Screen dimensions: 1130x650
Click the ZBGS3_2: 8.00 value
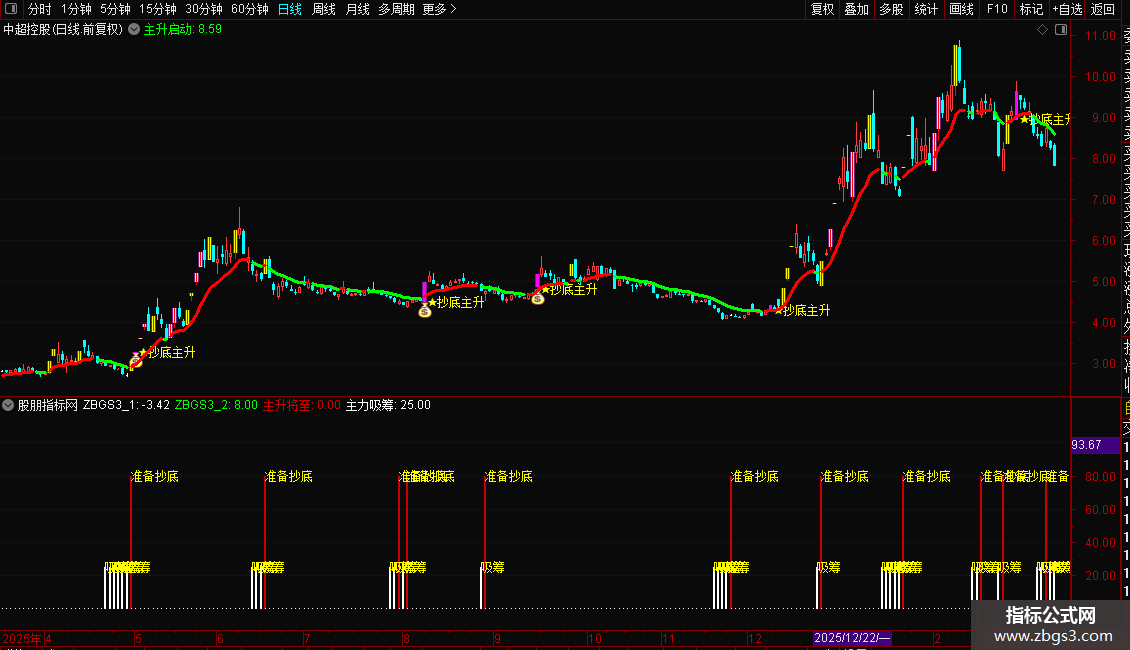point(216,405)
